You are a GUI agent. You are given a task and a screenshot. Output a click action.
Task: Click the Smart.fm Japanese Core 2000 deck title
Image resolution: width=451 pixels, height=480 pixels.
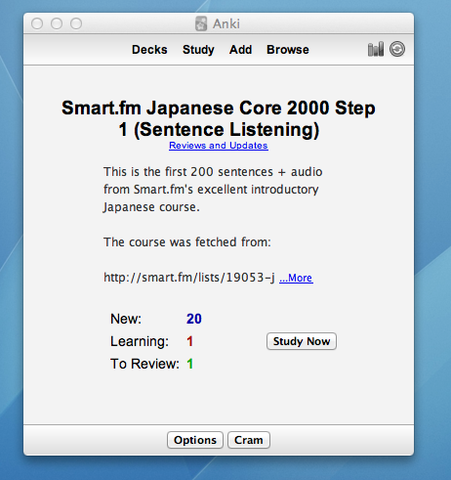pyautogui.click(x=218, y=119)
